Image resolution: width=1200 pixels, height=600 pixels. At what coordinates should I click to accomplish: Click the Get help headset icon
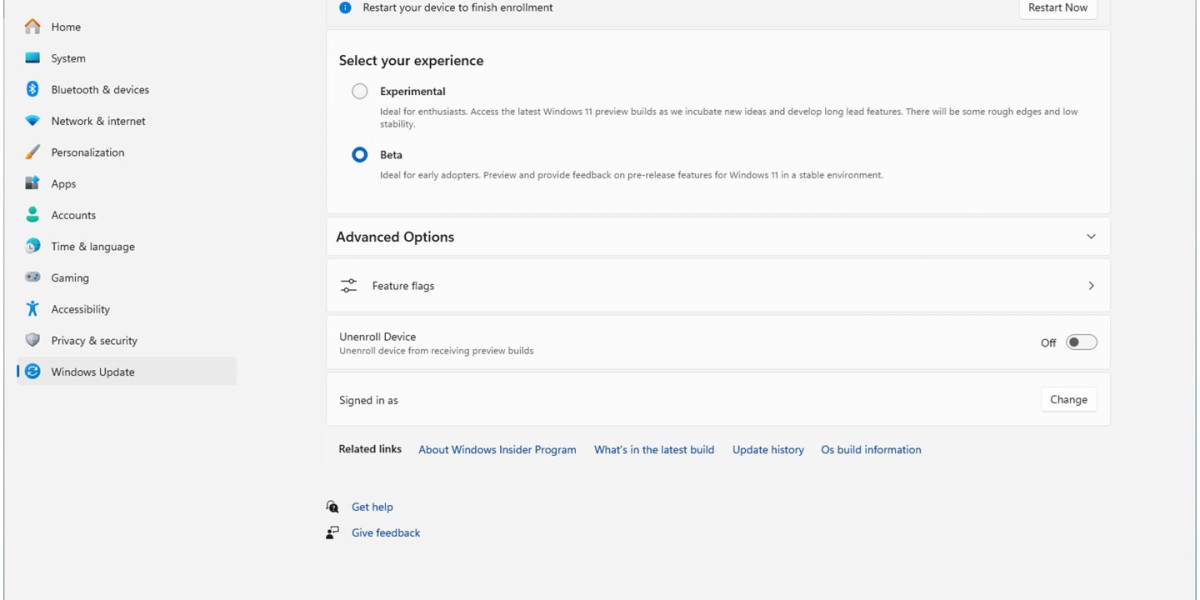click(333, 507)
